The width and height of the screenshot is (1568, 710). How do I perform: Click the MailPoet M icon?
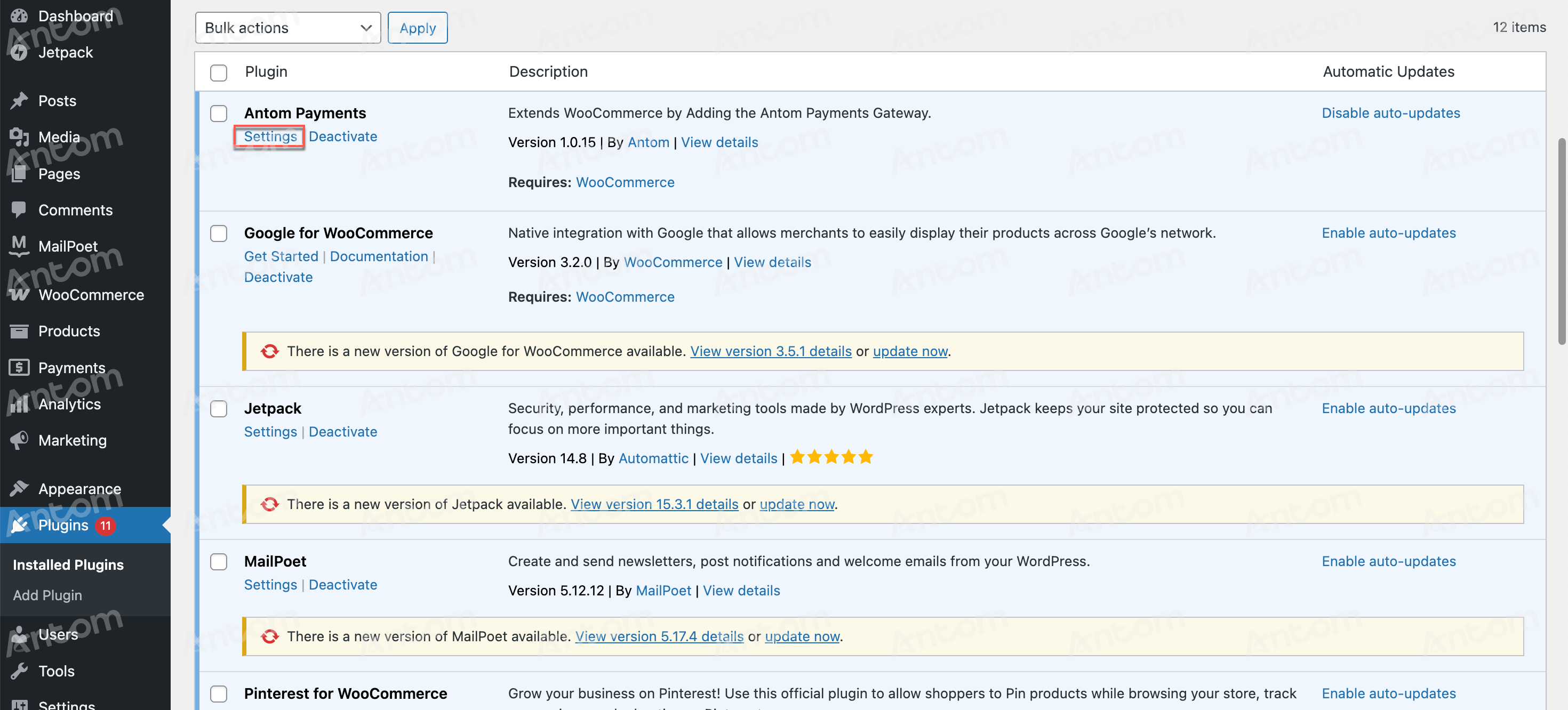(x=20, y=246)
